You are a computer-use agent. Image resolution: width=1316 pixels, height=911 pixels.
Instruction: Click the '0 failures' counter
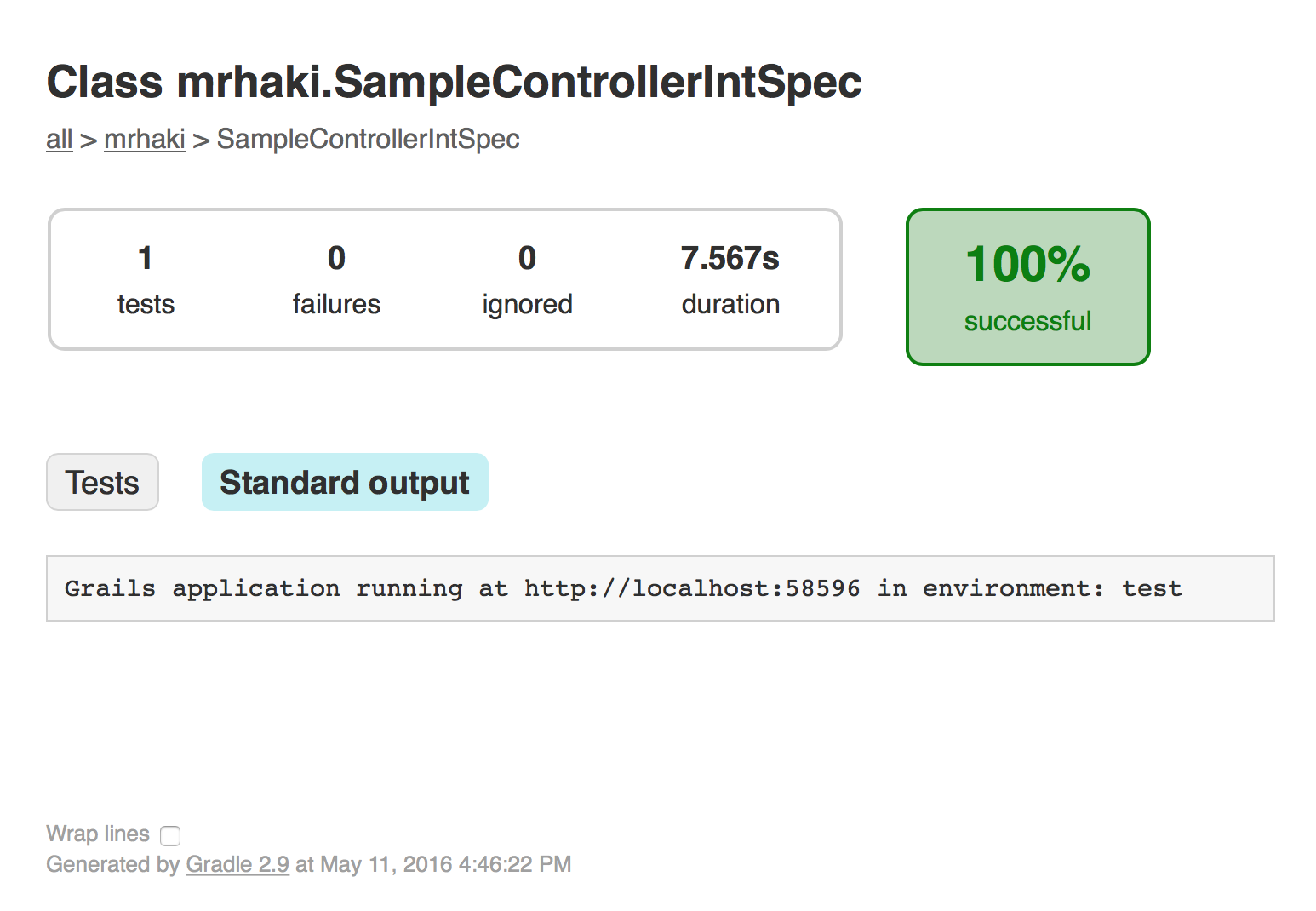click(x=336, y=279)
